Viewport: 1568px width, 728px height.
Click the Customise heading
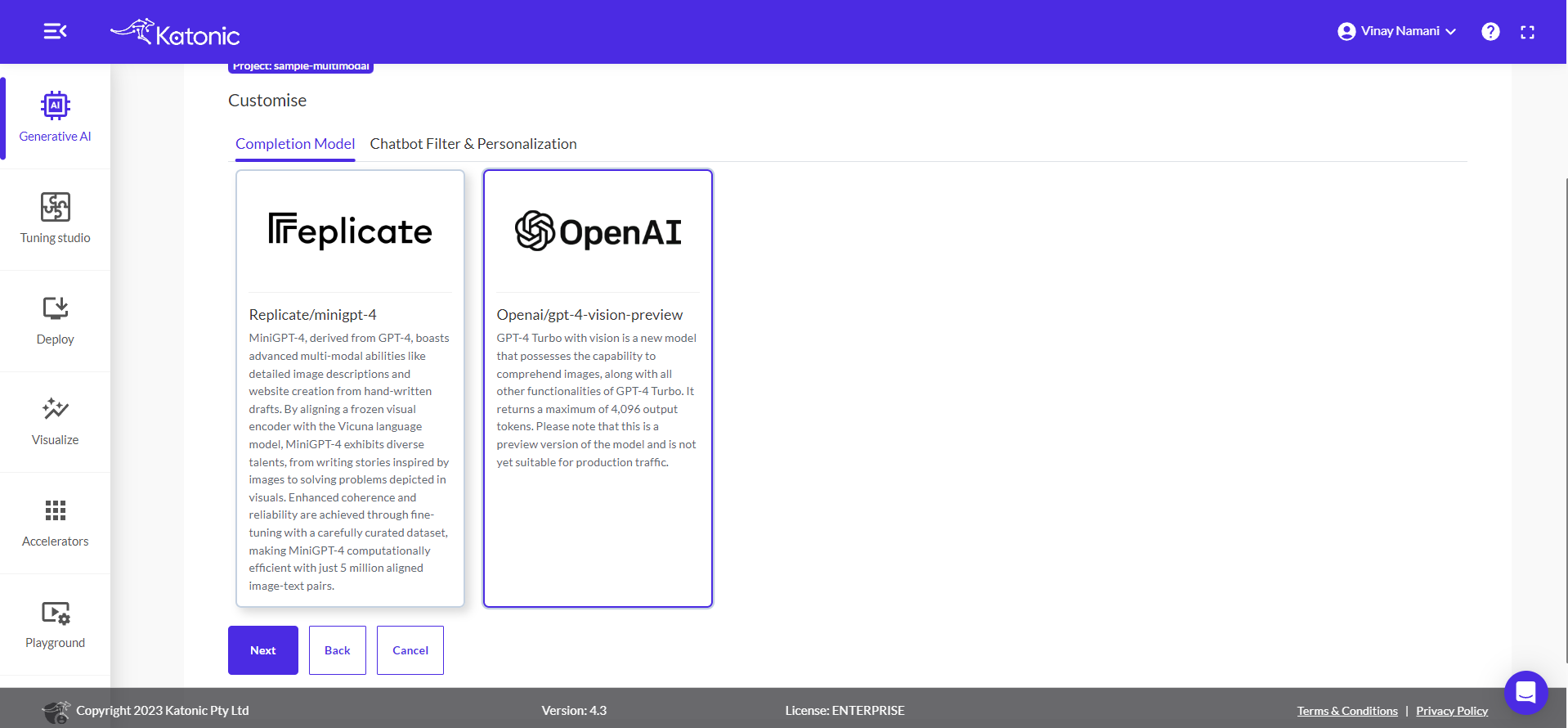267,101
